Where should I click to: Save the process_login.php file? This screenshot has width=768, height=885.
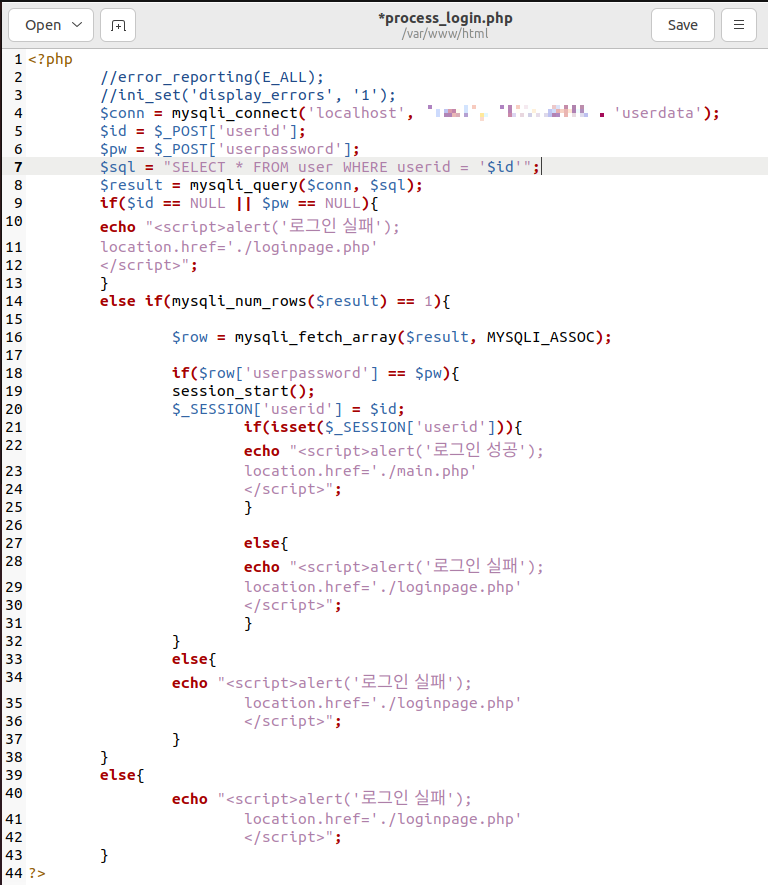pos(683,25)
